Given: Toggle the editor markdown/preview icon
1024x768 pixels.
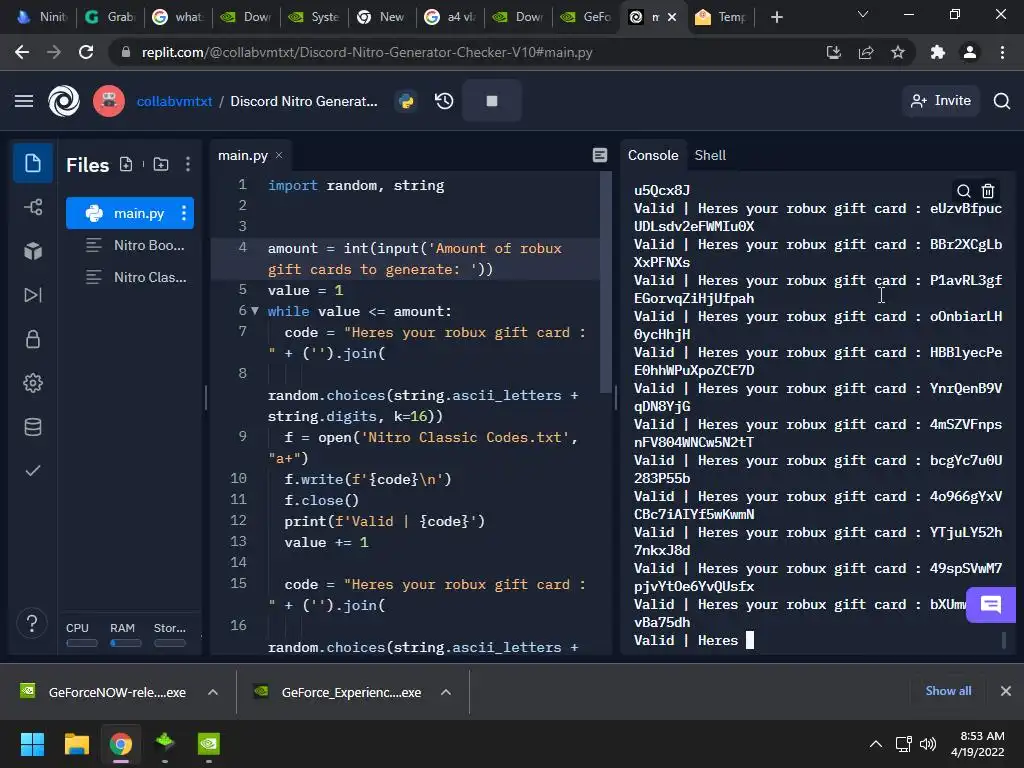Looking at the screenshot, I should click(600, 155).
